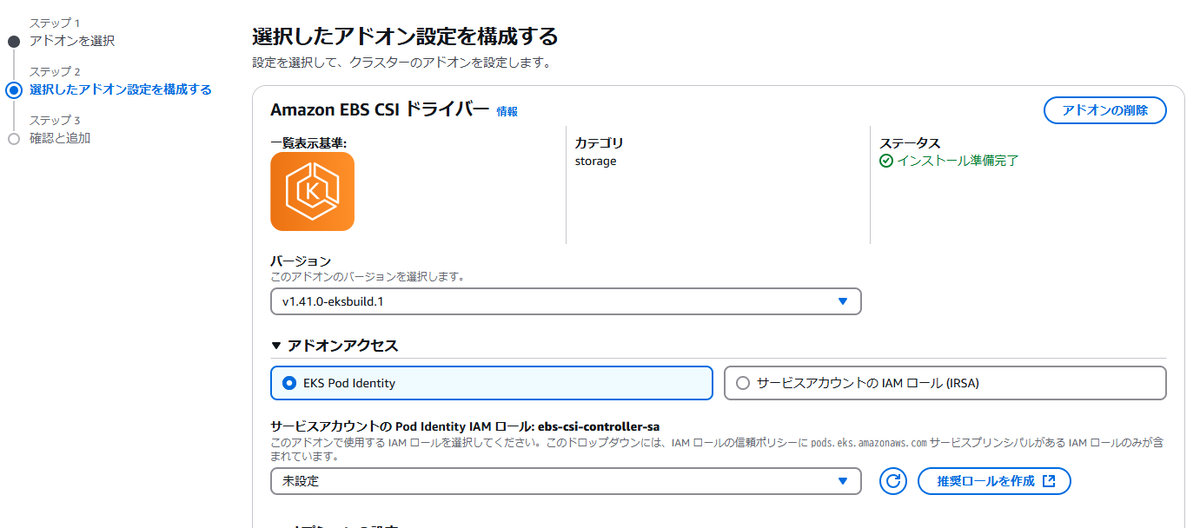Click the アドオンの削除 button

click(1105, 110)
